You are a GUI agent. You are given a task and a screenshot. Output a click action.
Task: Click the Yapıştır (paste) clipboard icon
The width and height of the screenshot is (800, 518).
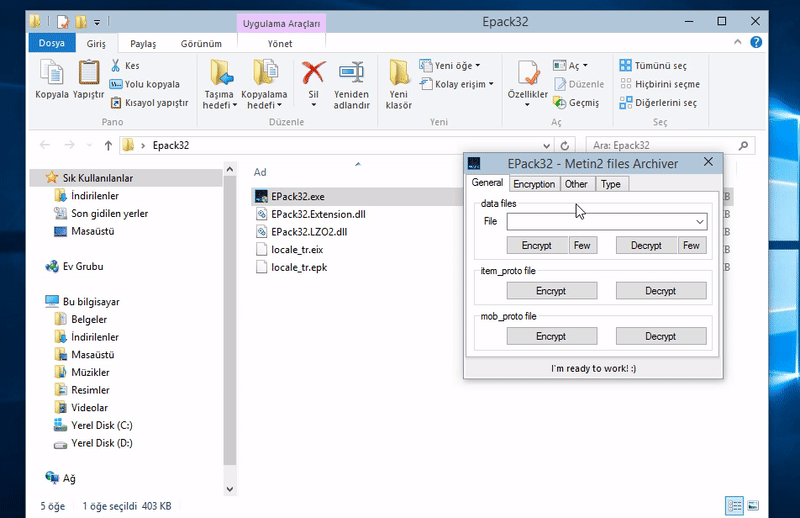click(88, 72)
